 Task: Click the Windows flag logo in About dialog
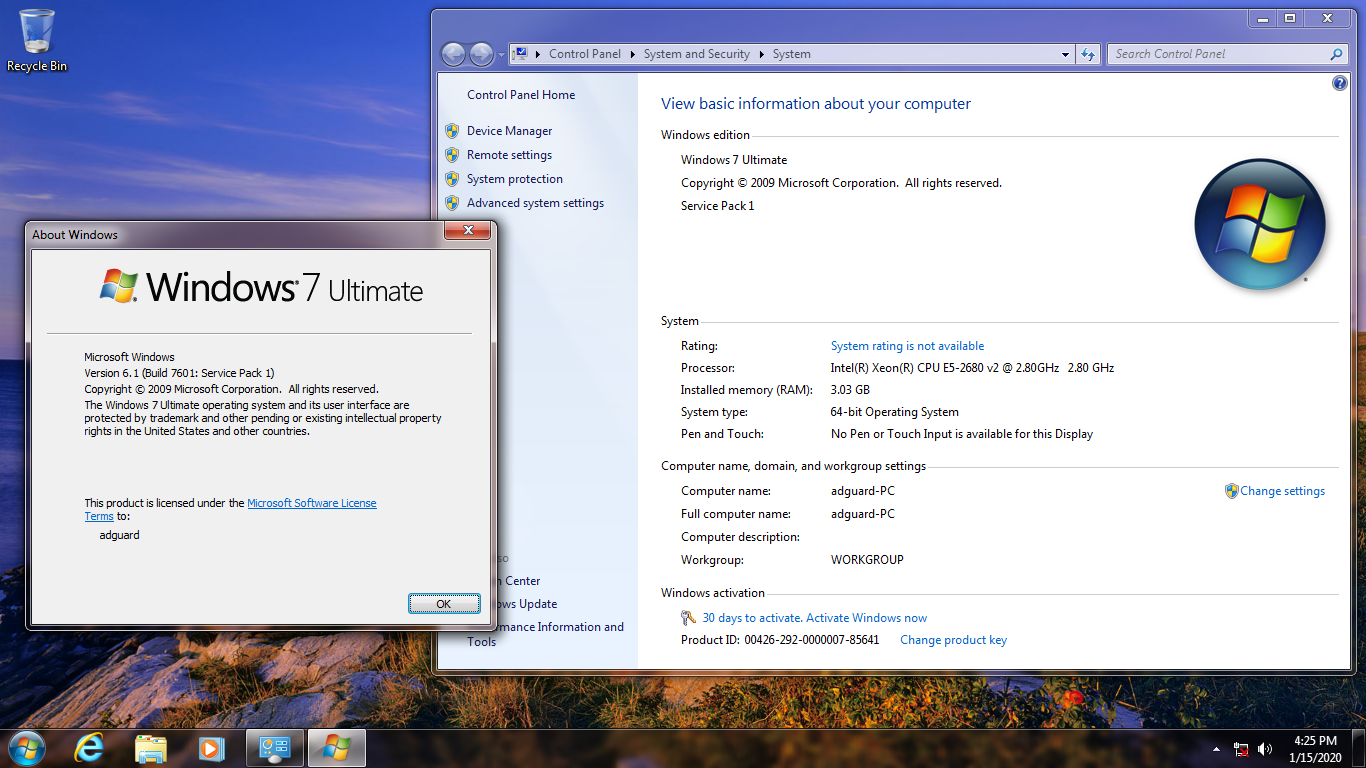click(x=119, y=286)
